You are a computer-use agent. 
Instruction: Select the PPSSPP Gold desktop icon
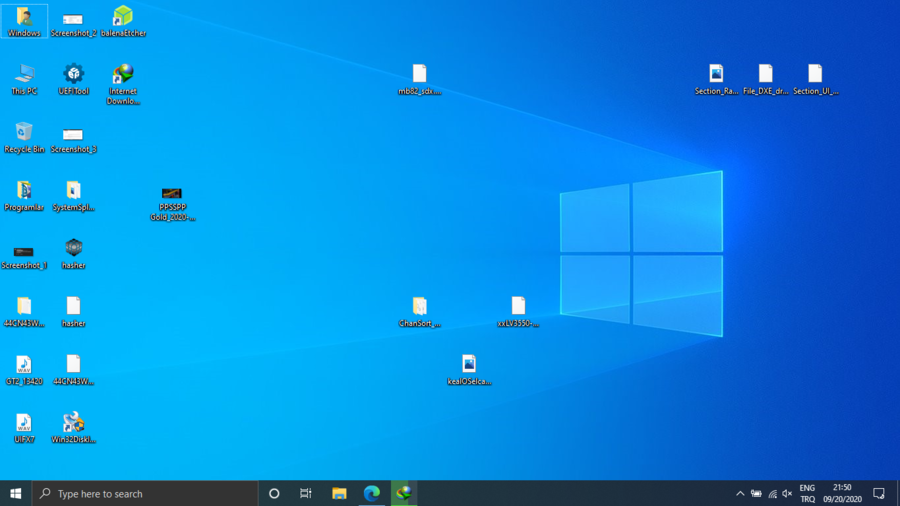click(x=172, y=193)
